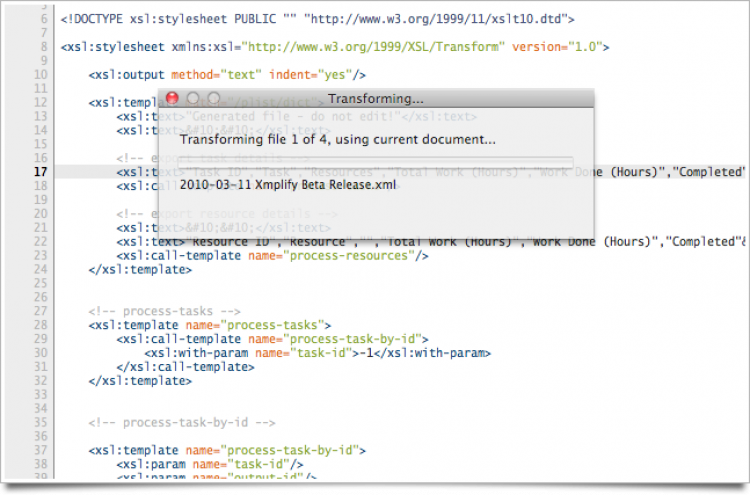Screen dimensions: 750x495
Task: Click the minimize button of Transforming dialog
Action: coord(193,99)
